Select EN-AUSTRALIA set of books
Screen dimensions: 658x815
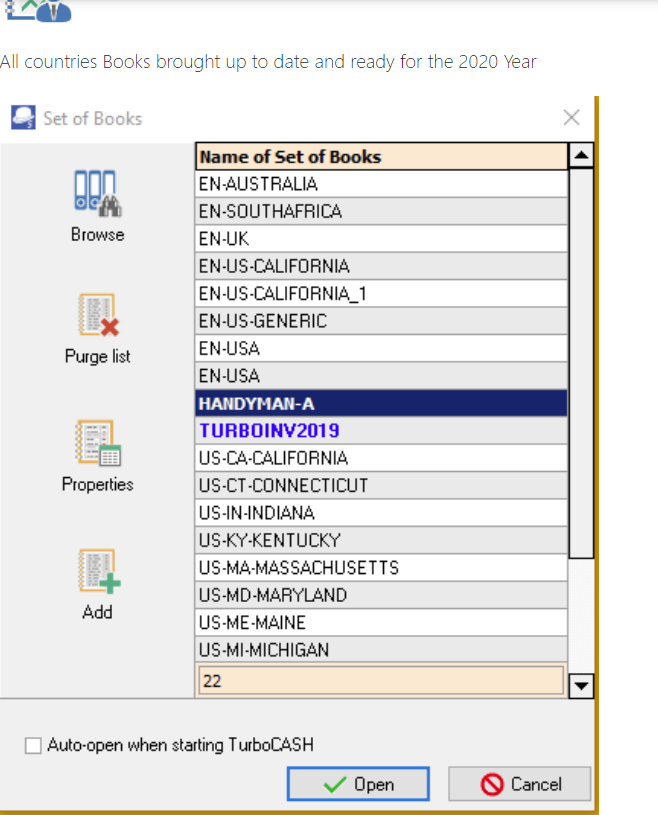381,184
